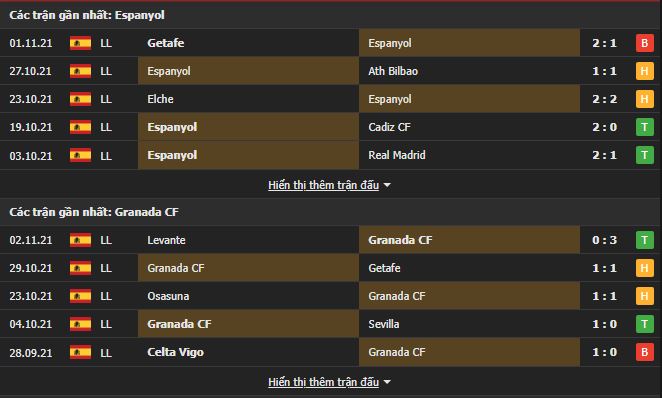Screen dimensions: 662x398
Task: Click the Spain flag on the 01.11.21 row
Action: click(80, 43)
